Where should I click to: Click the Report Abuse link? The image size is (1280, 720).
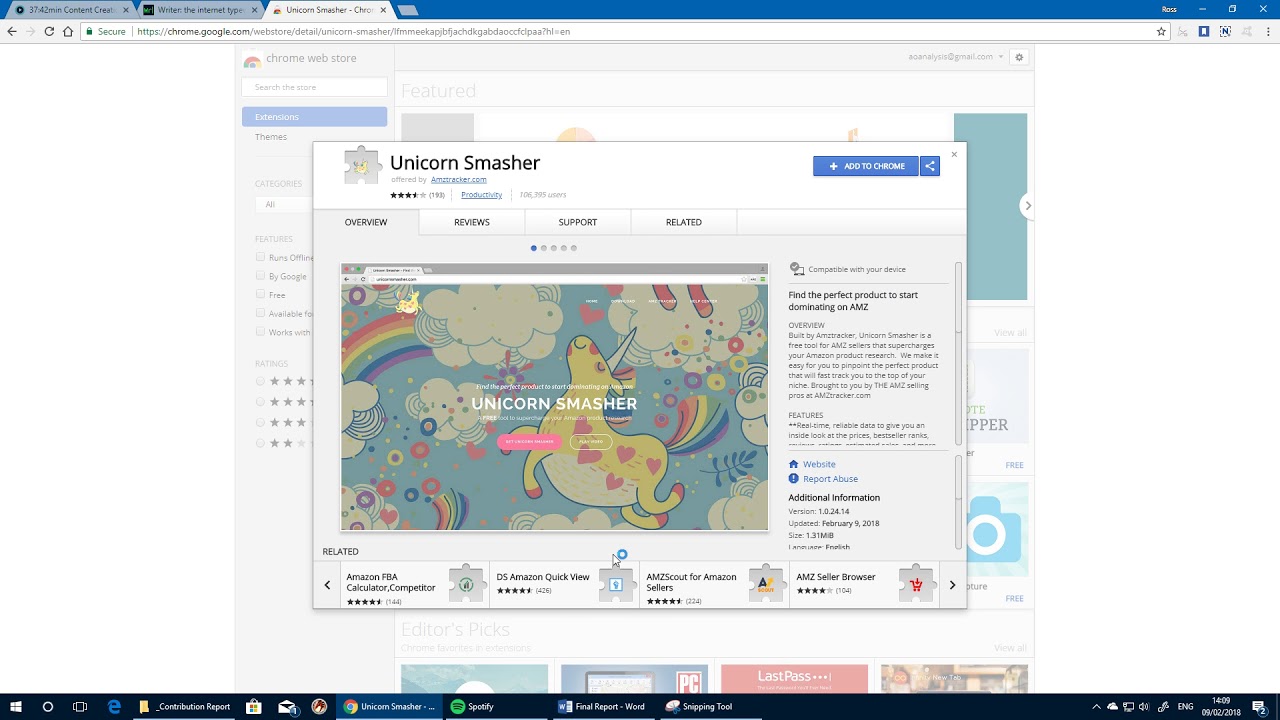pos(830,479)
